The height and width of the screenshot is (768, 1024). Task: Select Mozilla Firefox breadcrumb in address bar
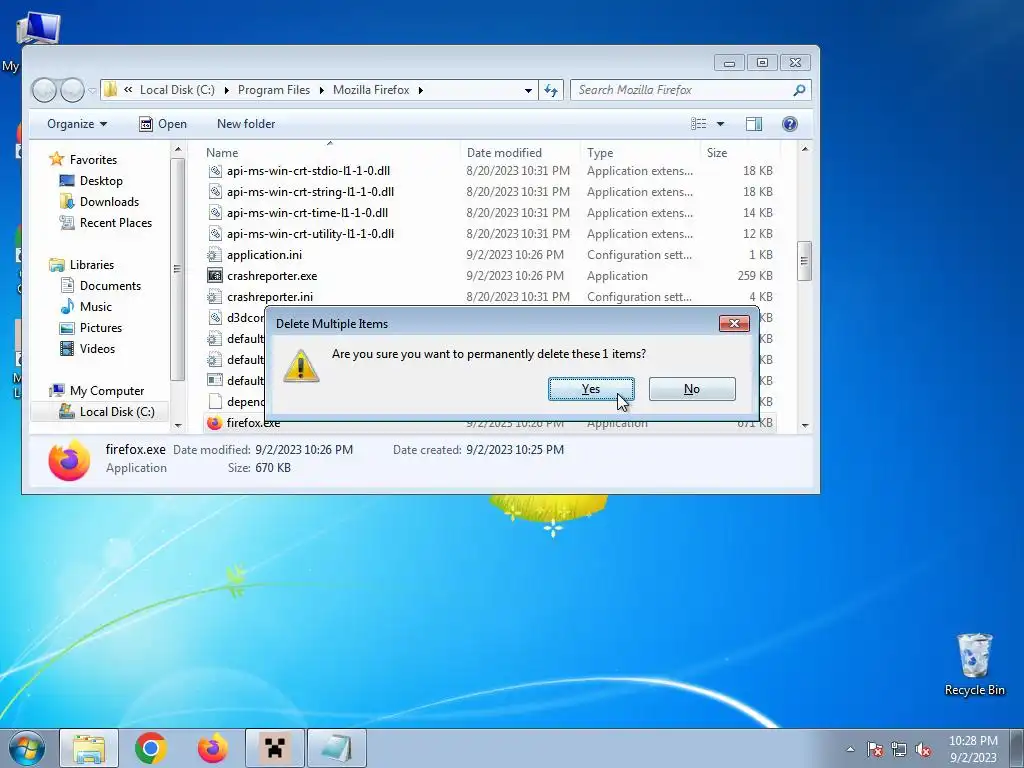point(371,90)
